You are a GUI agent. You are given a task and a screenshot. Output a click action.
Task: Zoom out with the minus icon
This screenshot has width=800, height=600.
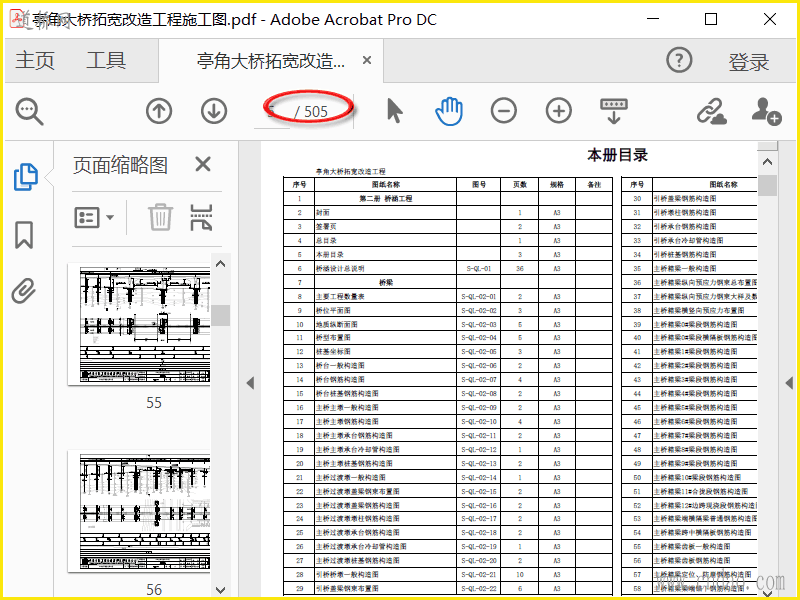[504, 111]
